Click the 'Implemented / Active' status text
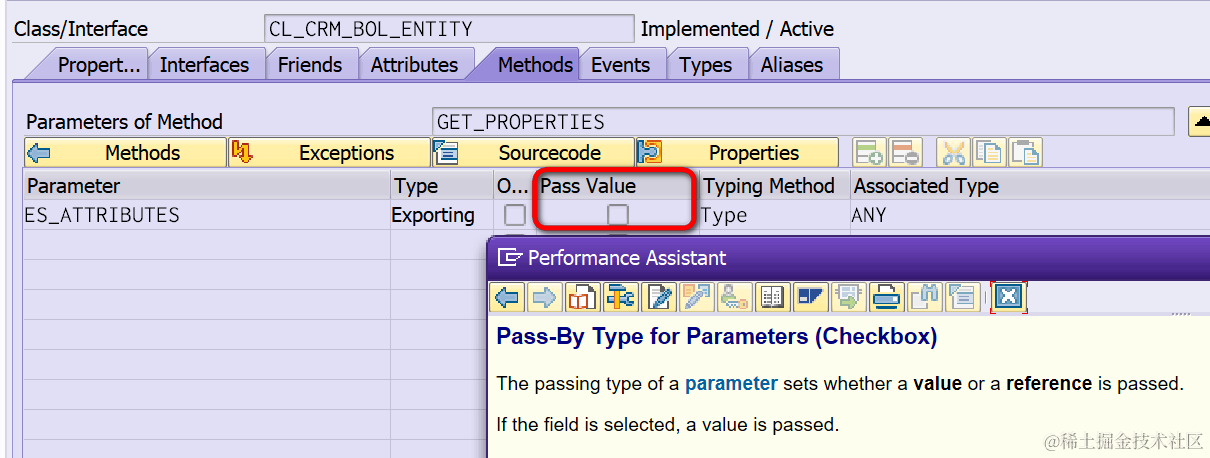The width and height of the screenshot is (1210, 458). pyautogui.click(x=737, y=29)
